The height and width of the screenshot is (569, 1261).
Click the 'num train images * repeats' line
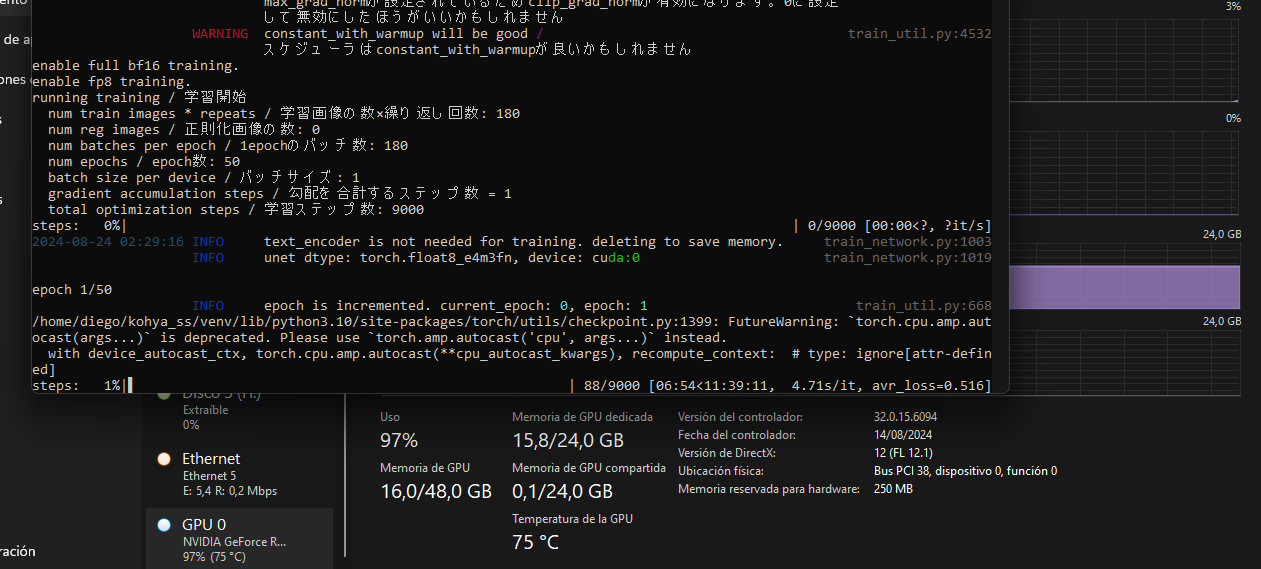click(x=284, y=114)
